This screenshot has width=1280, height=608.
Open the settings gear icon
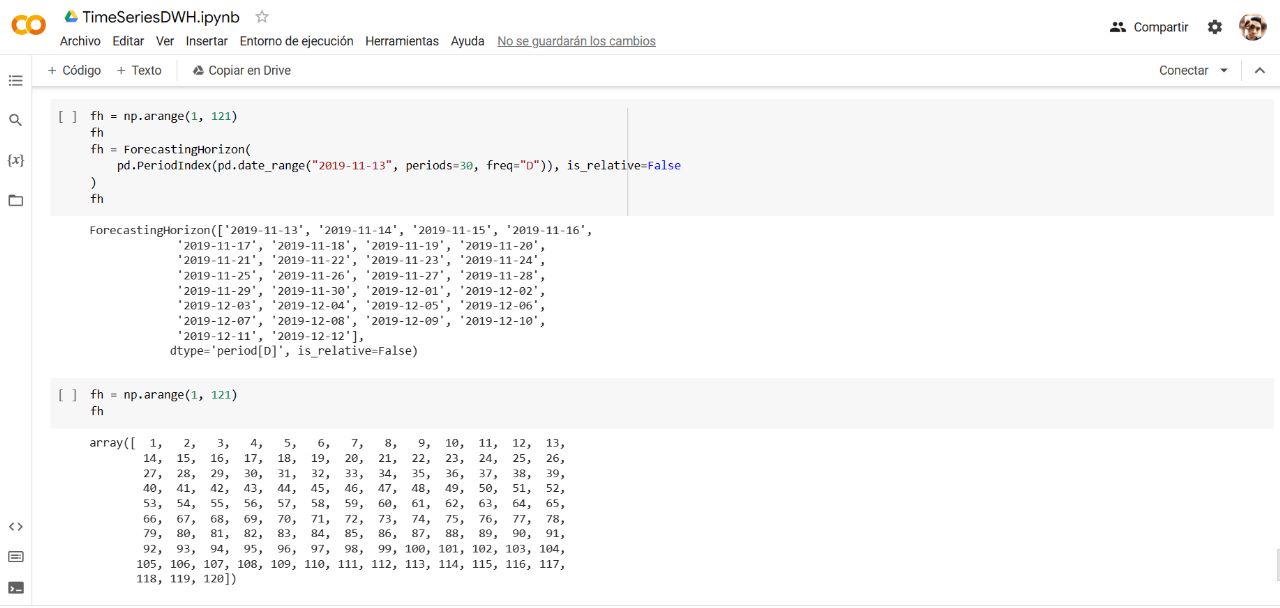point(1215,27)
